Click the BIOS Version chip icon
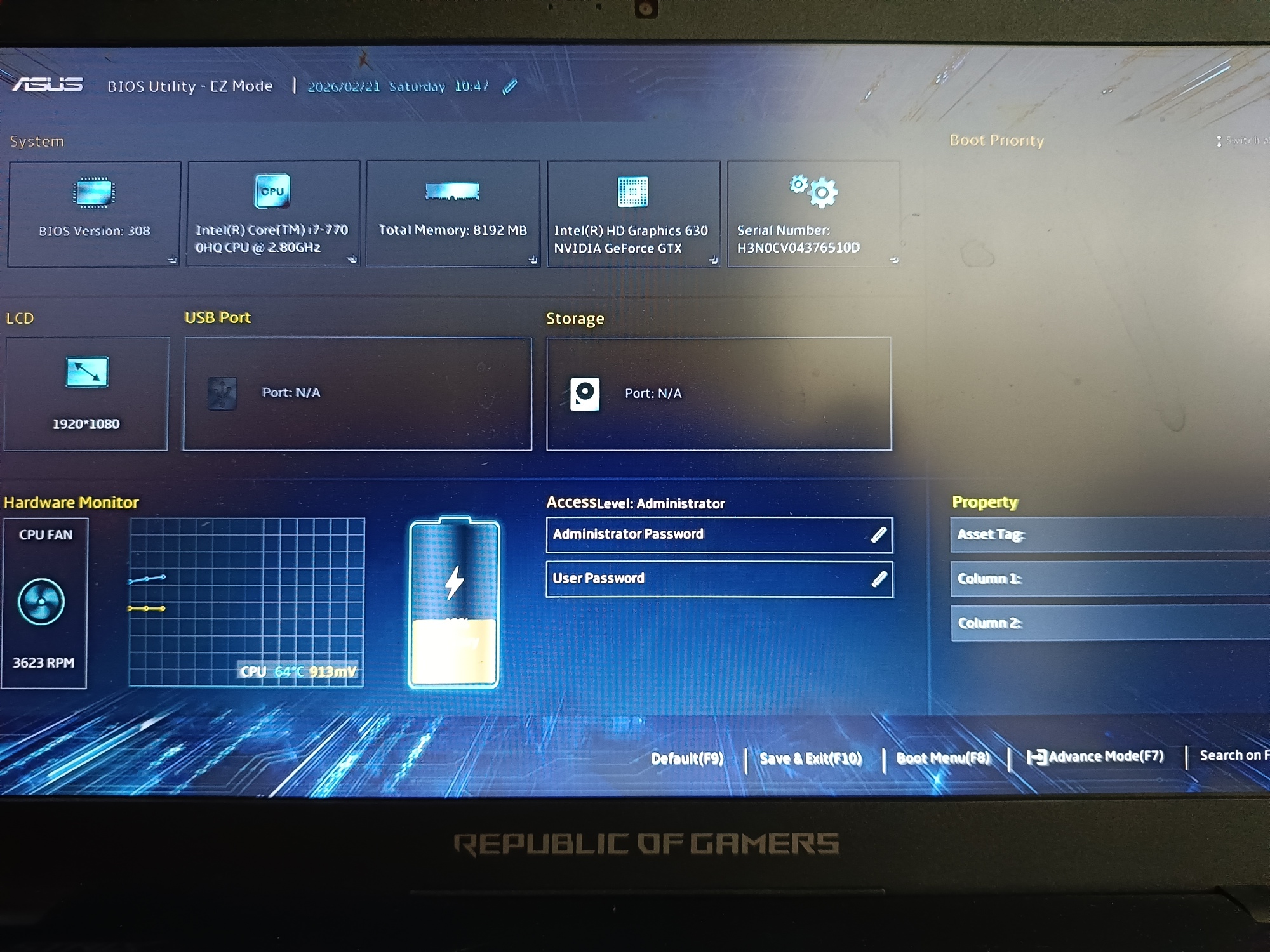The image size is (1270, 952). 94,193
